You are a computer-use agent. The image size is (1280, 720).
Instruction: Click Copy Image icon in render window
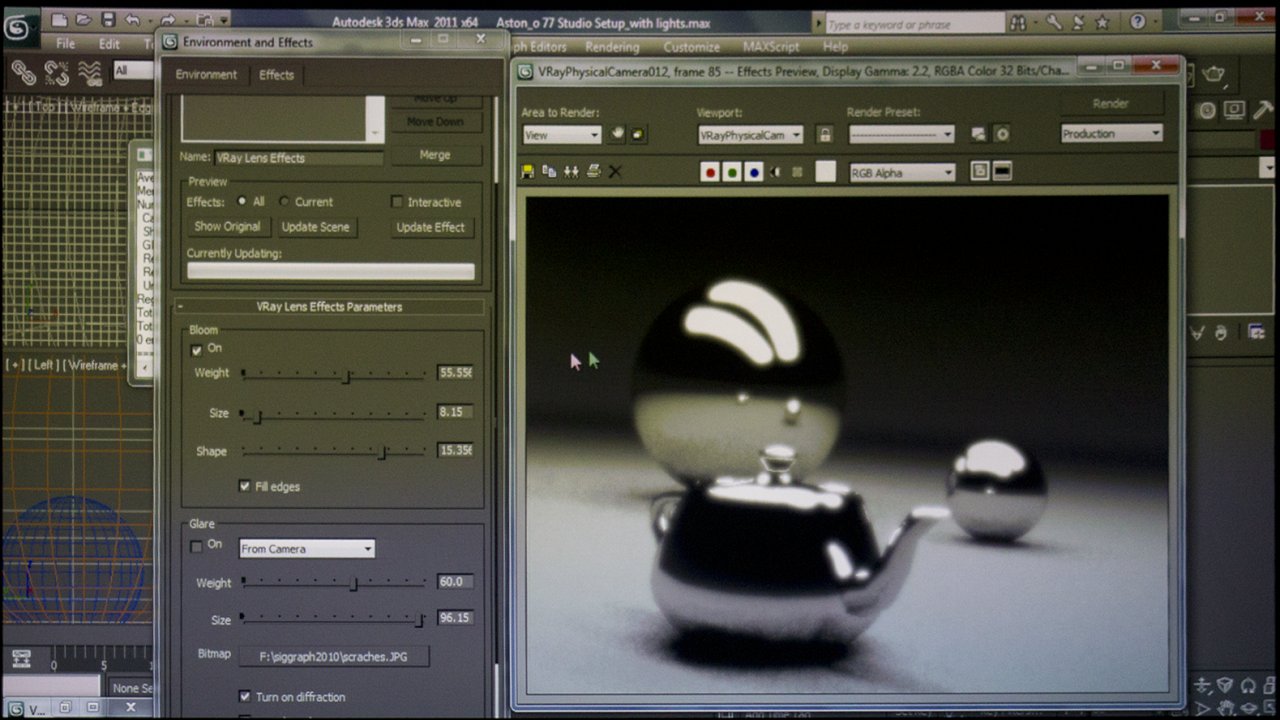549,172
